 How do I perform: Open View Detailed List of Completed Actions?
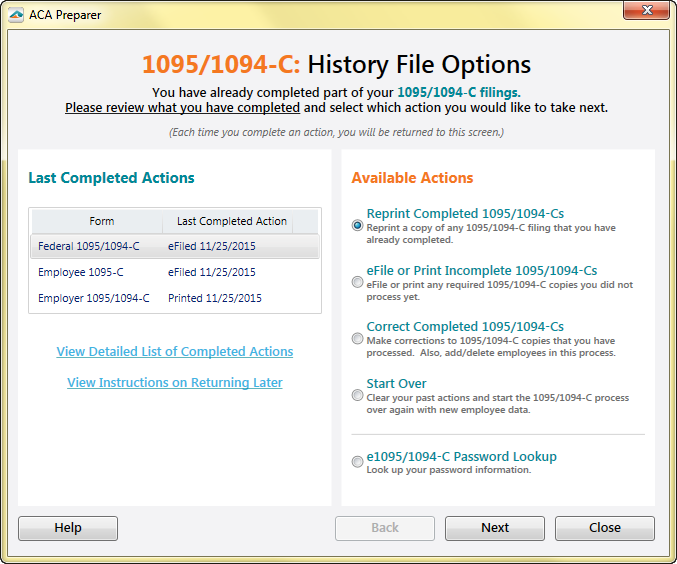(x=175, y=352)
